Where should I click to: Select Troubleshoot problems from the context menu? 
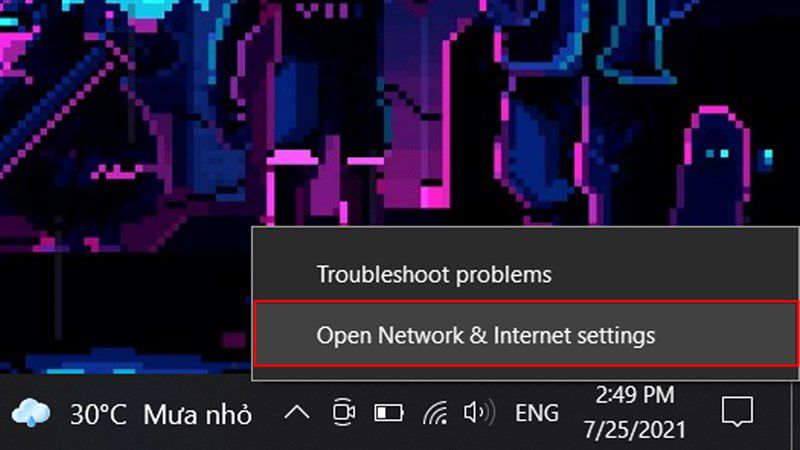(526, 274)
